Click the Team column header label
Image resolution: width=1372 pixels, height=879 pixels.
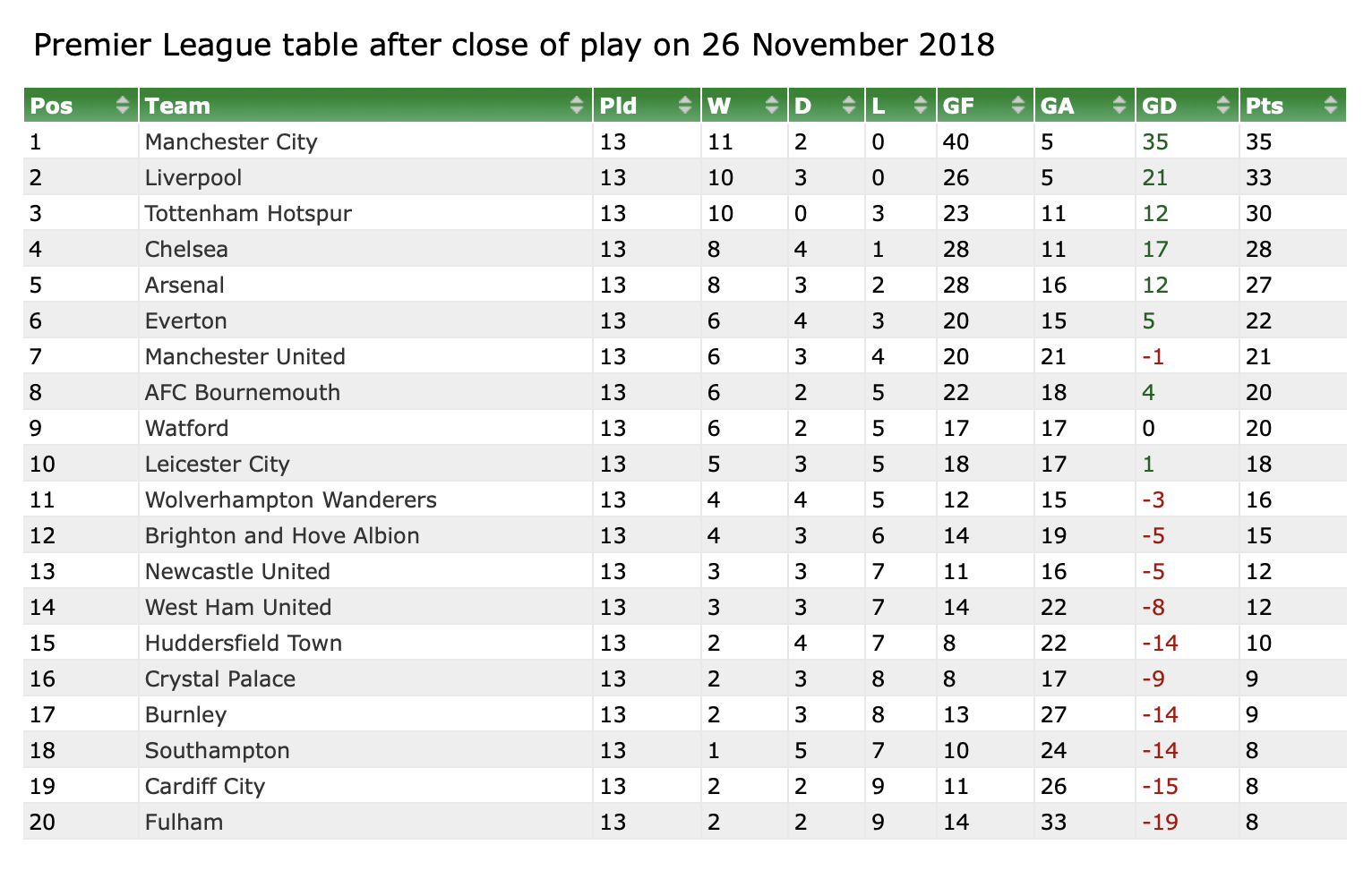pos(177,106)
